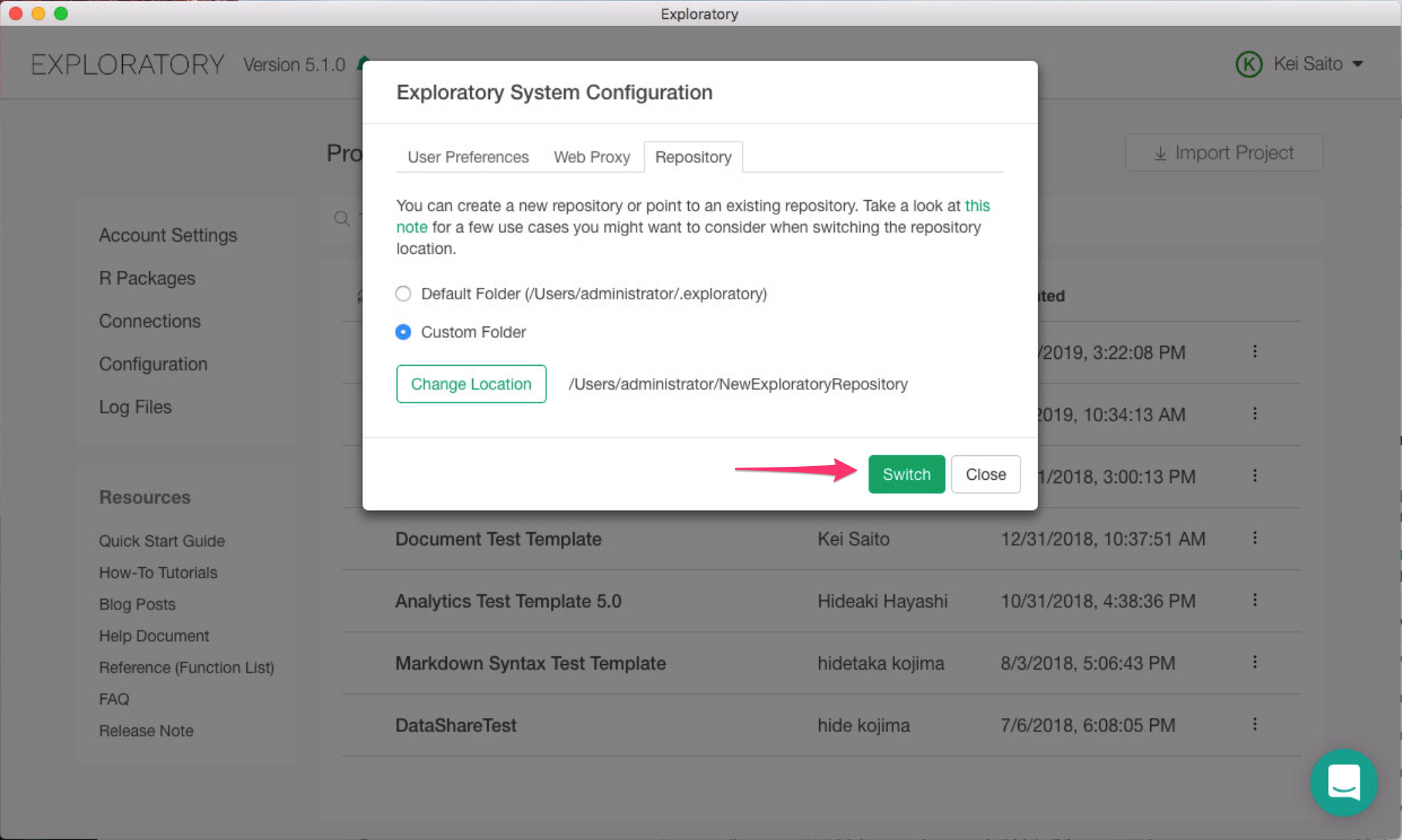
Task: Open Blog Posts resource link
Action: tap(137, 604)
